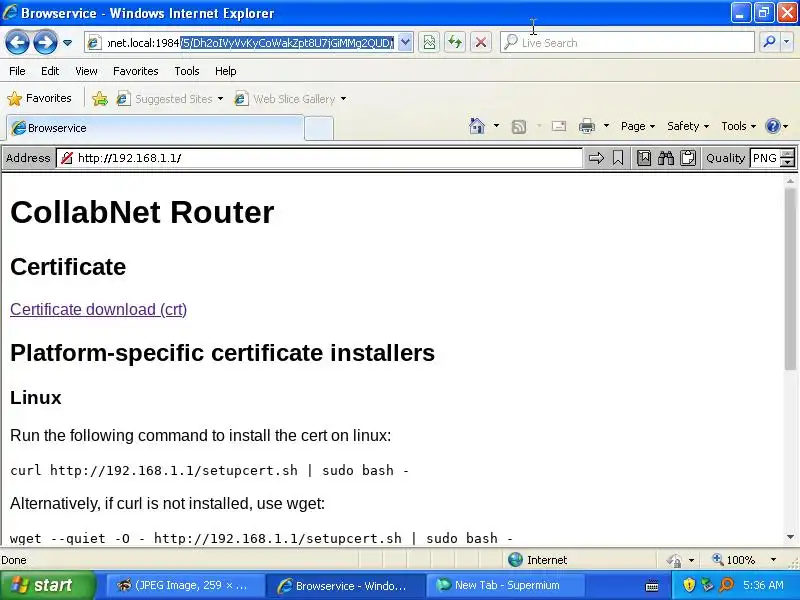
Task: Click the CollabNet Router heading
Action: coord(142,212)
